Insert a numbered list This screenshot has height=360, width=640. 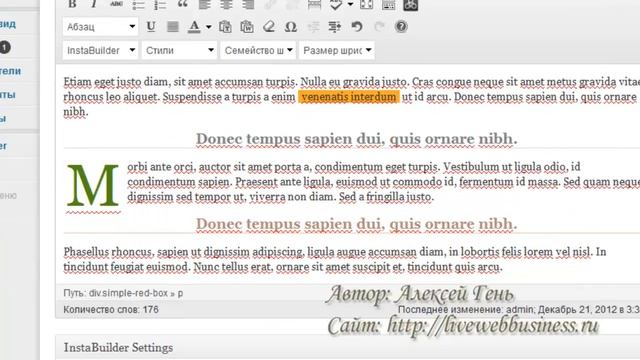point(160,4)
